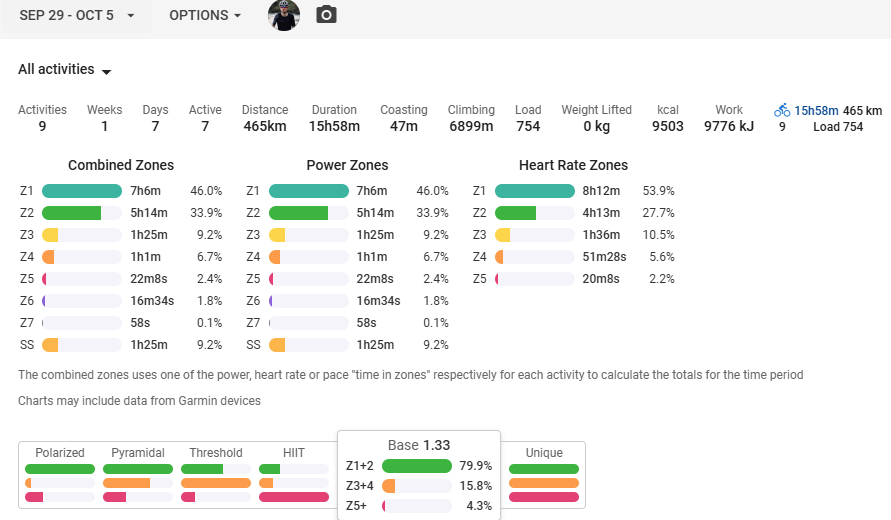Expand the OPTIONS menu

pos(205,16)
